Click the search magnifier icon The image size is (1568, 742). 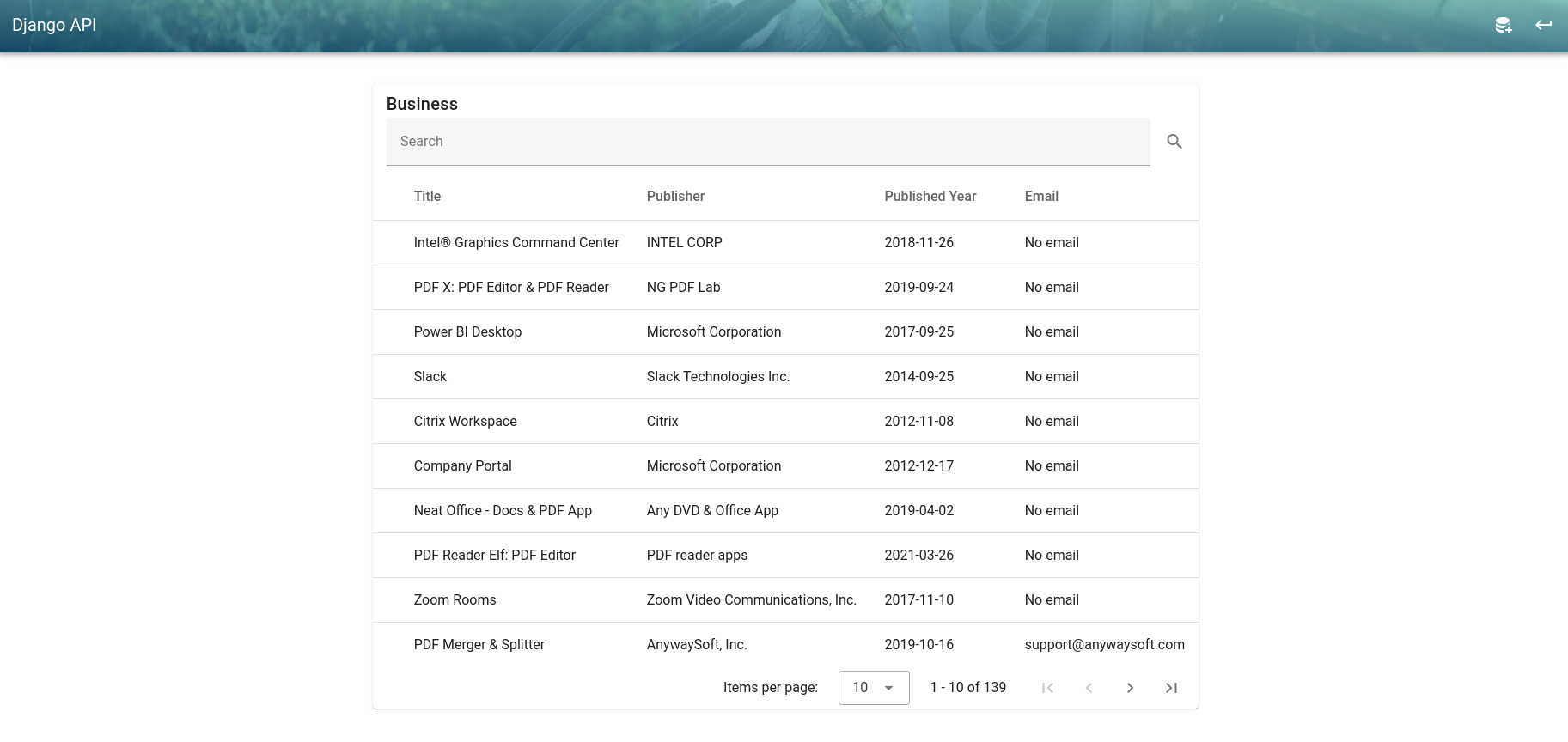pos(1174,142)
